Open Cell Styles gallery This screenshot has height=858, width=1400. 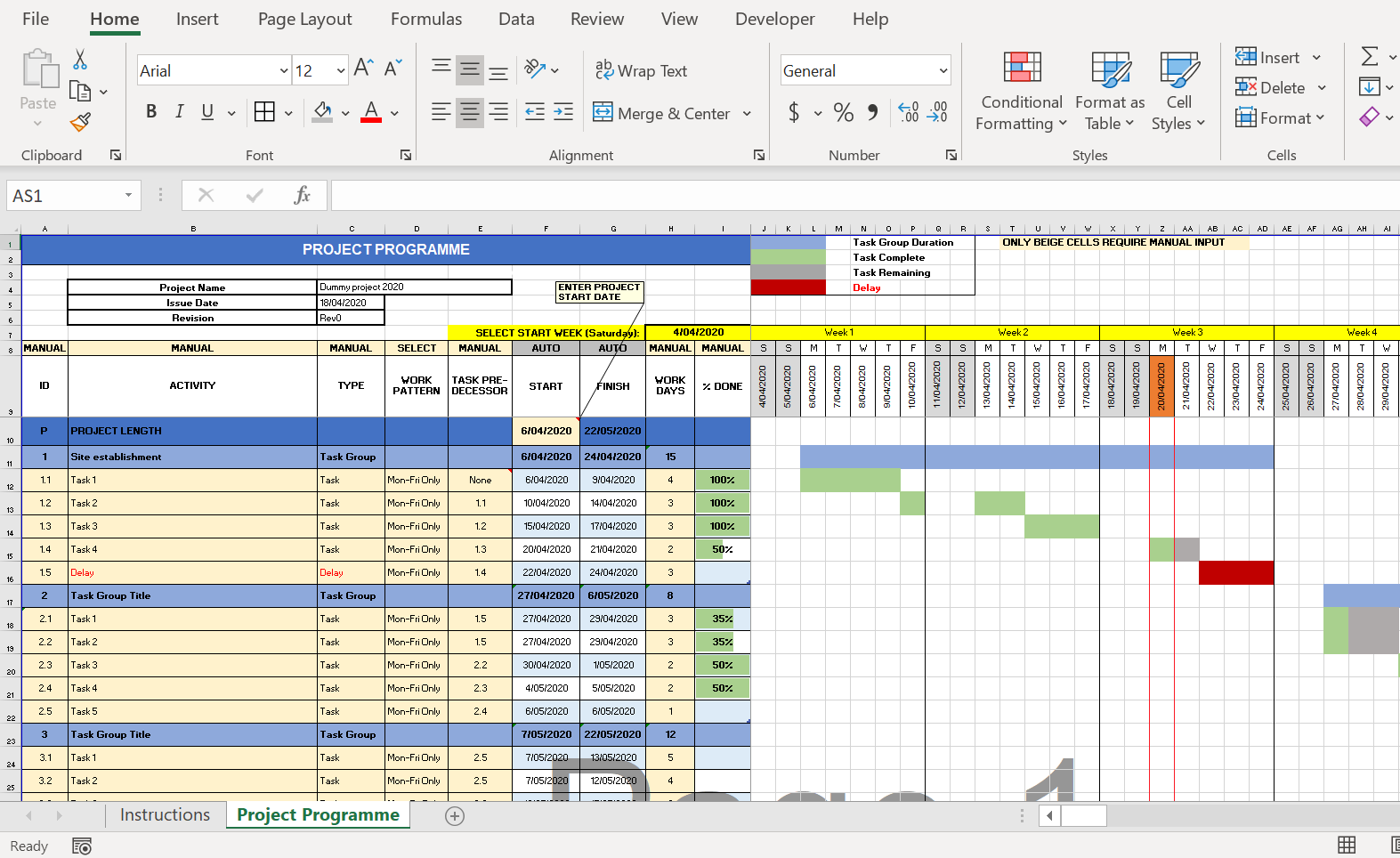click(x=1178, y=91)
